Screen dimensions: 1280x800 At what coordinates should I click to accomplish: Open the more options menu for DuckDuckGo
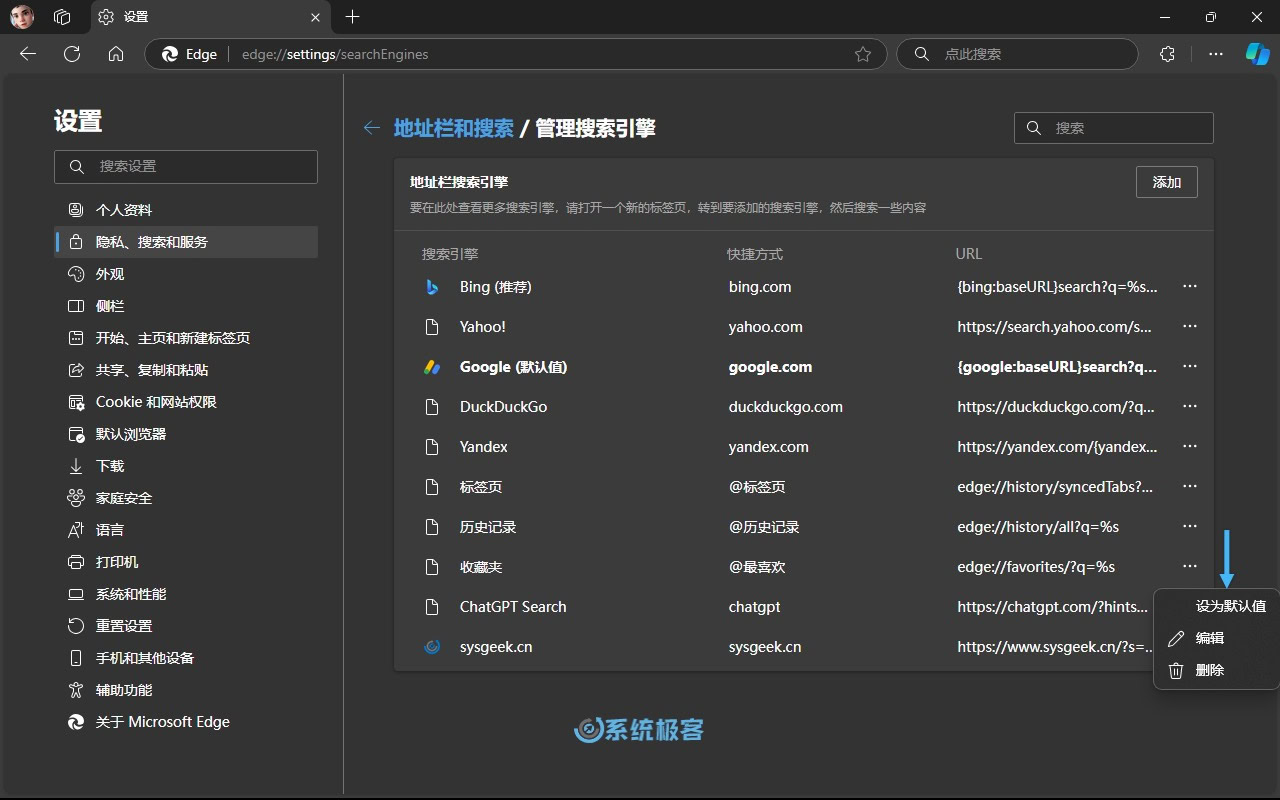[x=1190, y=407]
